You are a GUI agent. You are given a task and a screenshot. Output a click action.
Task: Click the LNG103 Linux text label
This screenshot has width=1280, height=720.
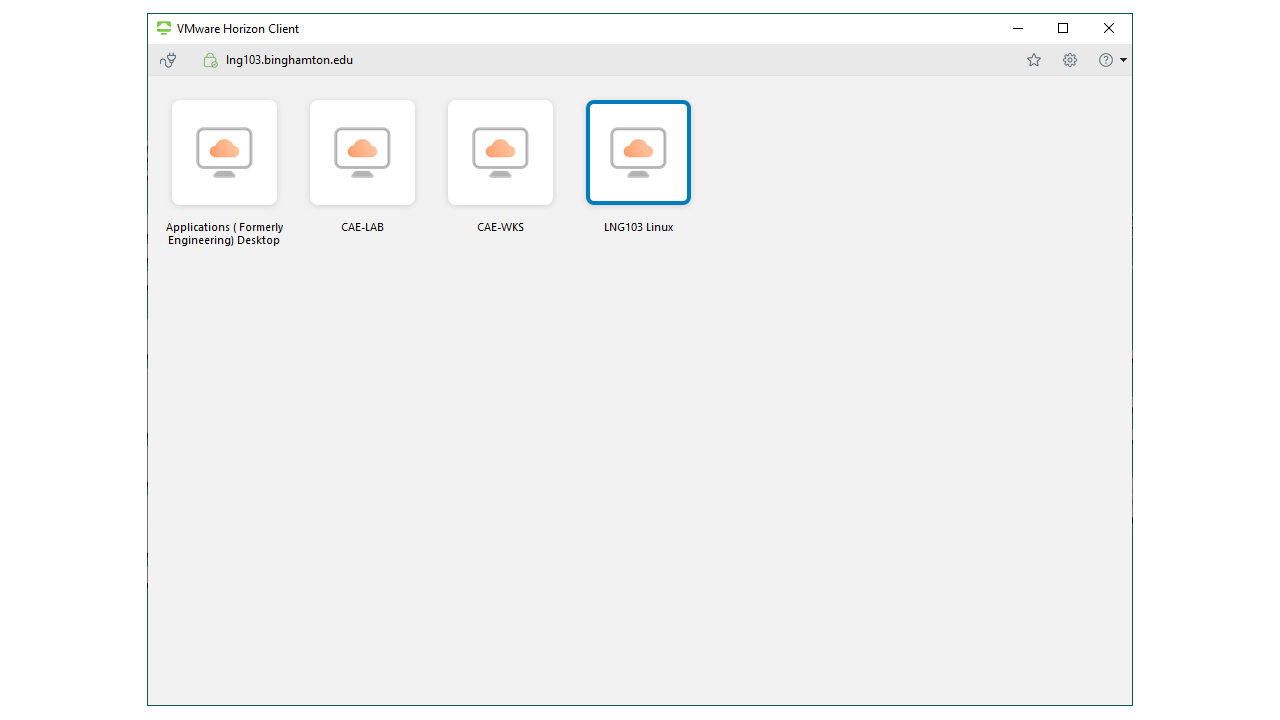[x=638, y=227]
